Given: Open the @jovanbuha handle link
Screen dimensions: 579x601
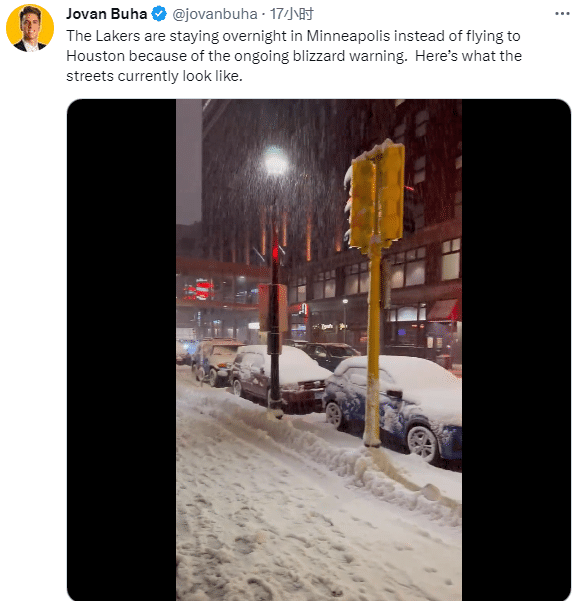Looking at the screenshot, I should pyautogui.click(x=215, y=14).
